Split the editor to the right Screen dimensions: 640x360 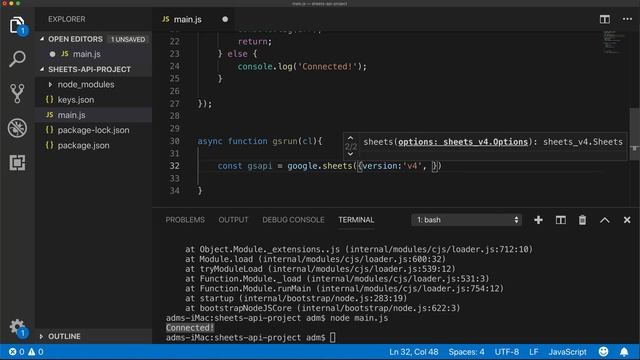(604, 19)
